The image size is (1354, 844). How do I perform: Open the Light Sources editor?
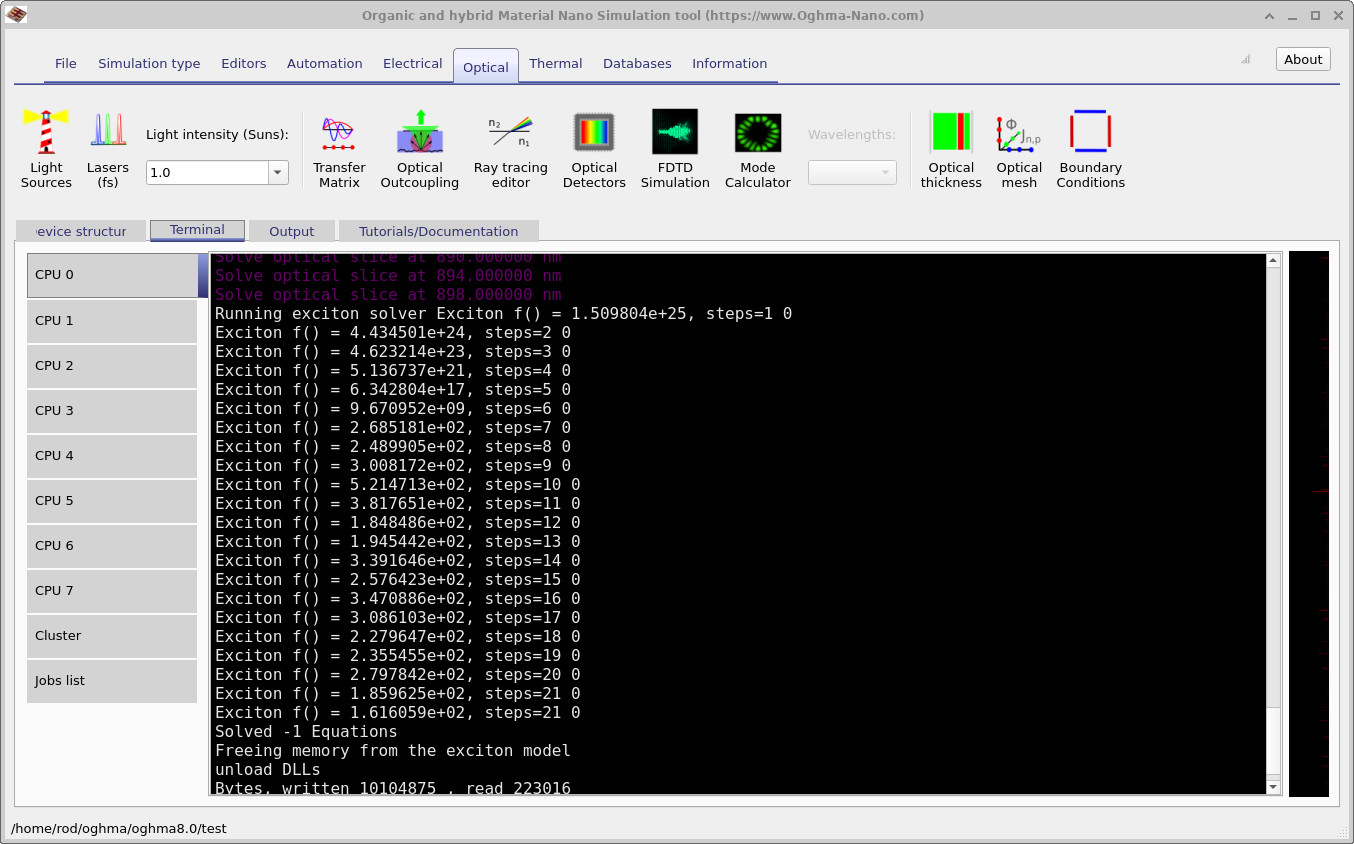(46, 148)
